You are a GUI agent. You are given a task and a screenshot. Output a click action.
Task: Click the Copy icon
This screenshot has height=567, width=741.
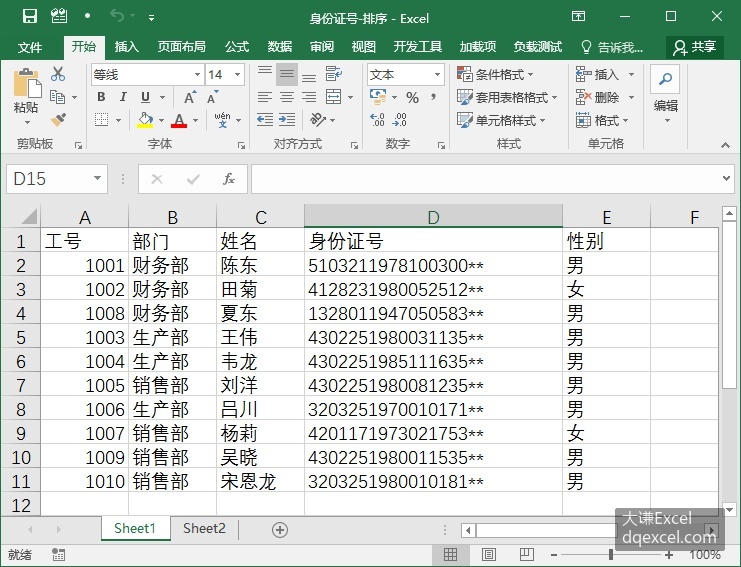[x=58, y=97]
